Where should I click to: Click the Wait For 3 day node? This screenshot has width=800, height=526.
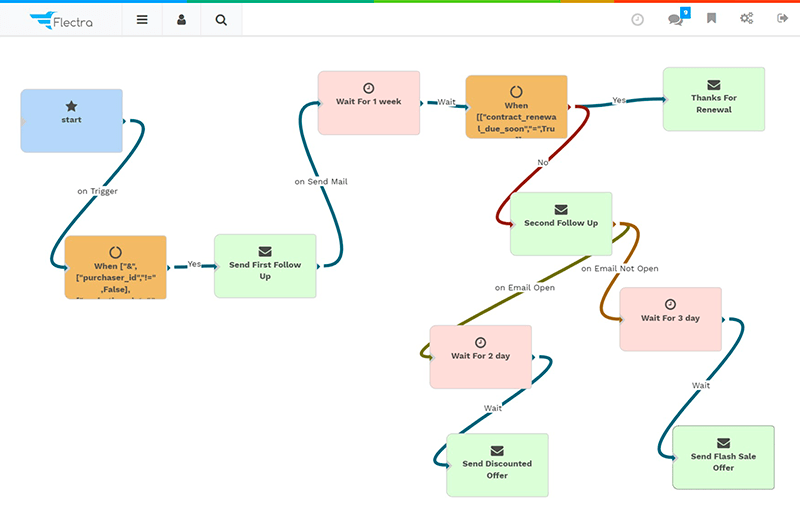click(670, 319)
